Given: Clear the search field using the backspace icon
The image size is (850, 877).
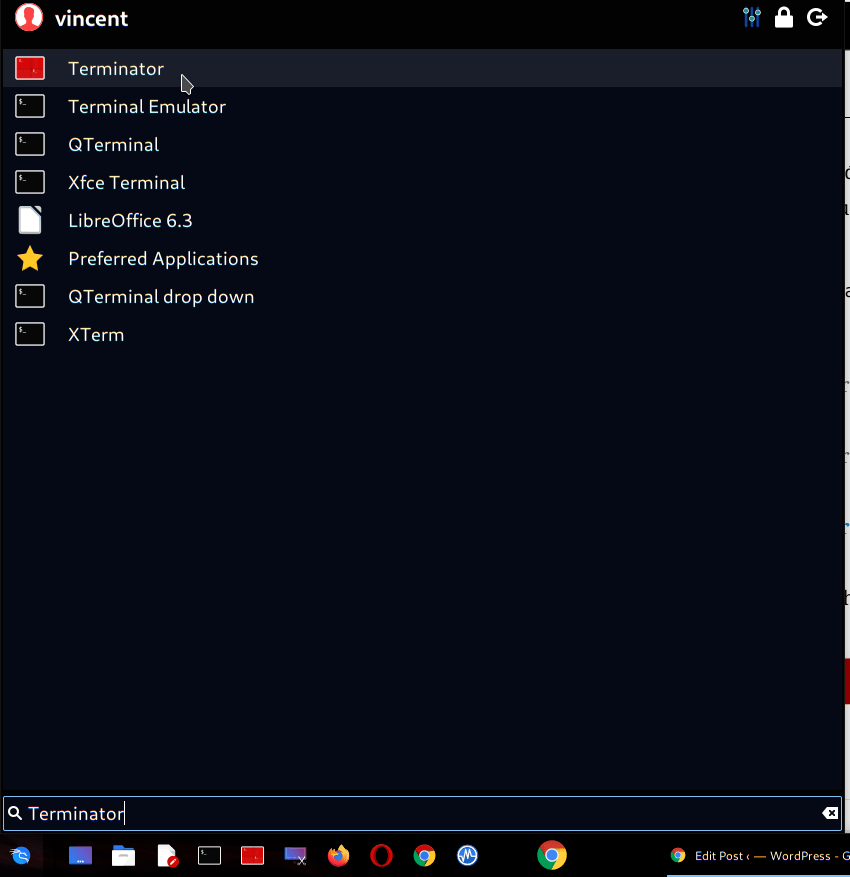Looking at the screenshot, I should tap(829, 813).
